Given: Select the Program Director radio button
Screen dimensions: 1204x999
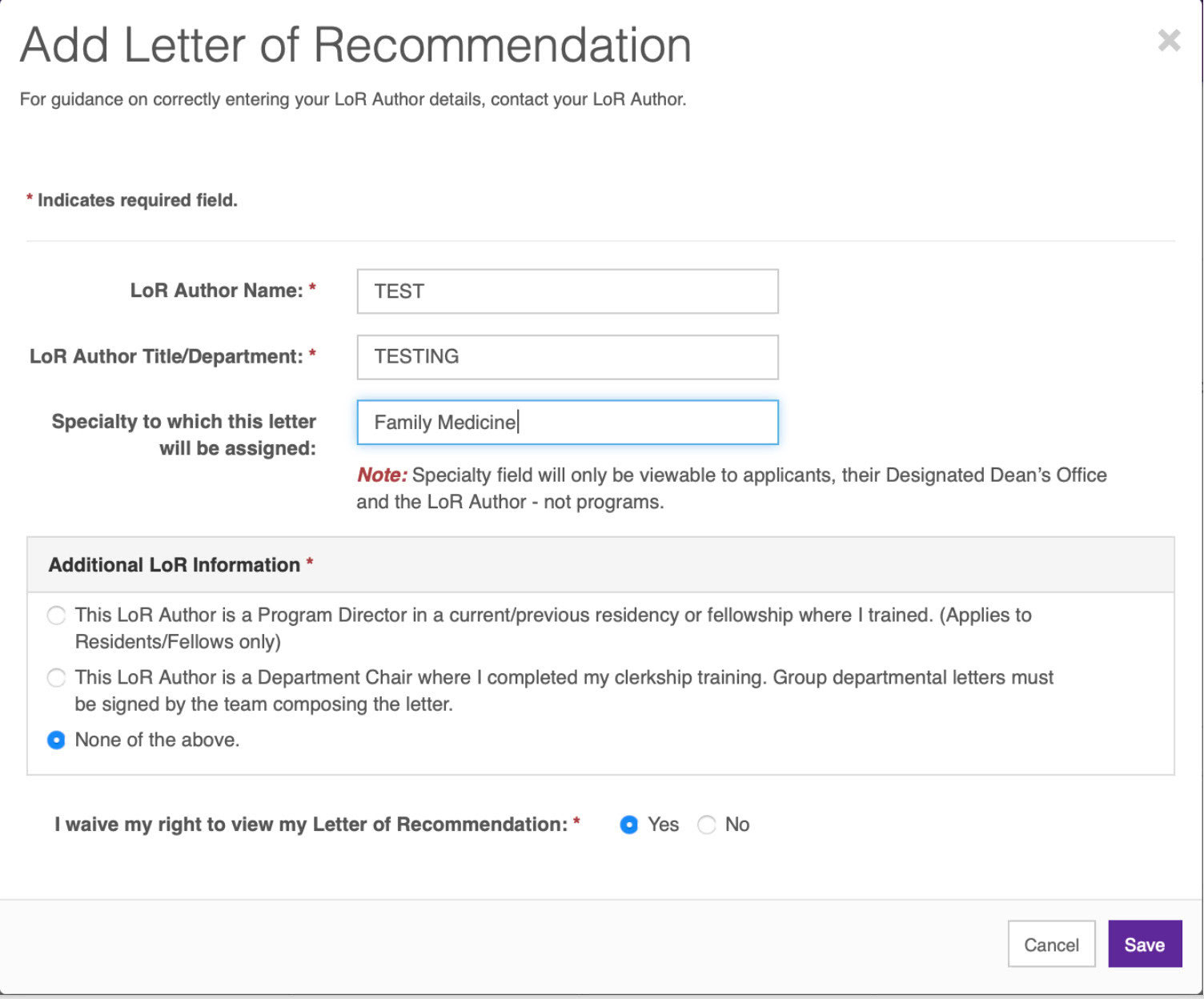Looking at the screenshot, I should click(x=56, y=616).
